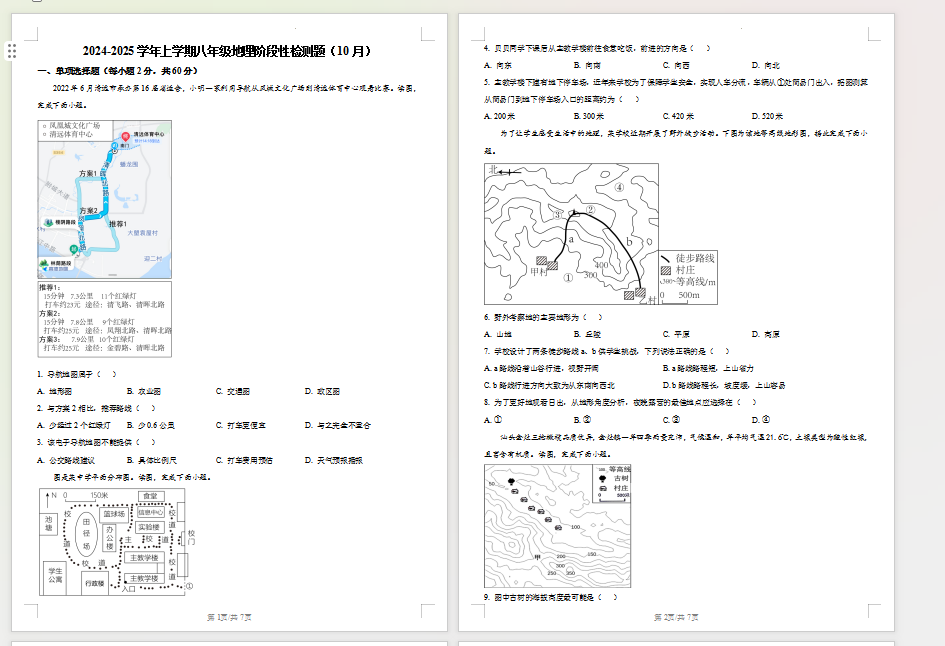Image resolution: width=945 pixels, height=646 pixels.
Task: Click option "B. 少 0.6 公里"
Action: [x=151, y=425]
